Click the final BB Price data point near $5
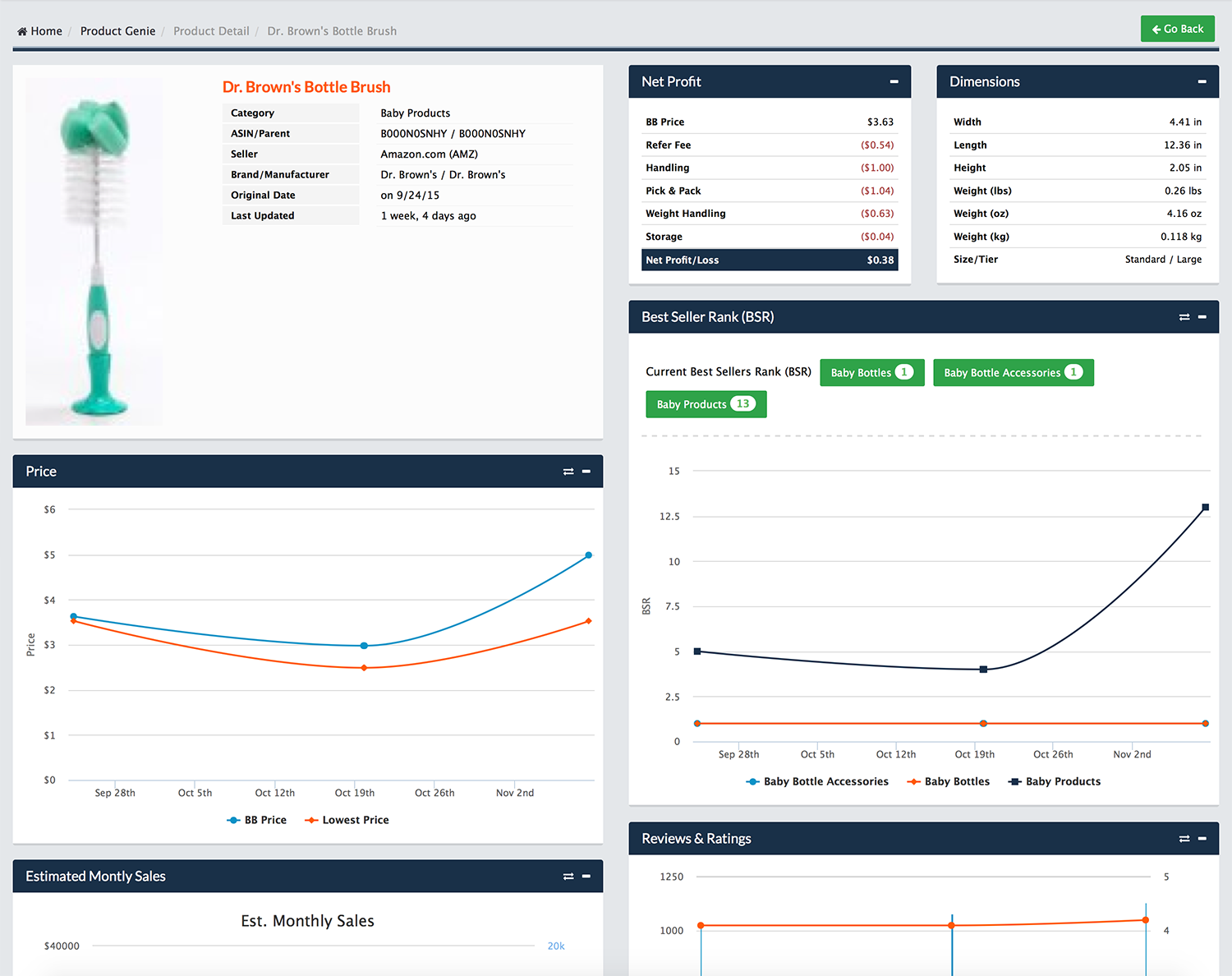 (x=588, y=555)
